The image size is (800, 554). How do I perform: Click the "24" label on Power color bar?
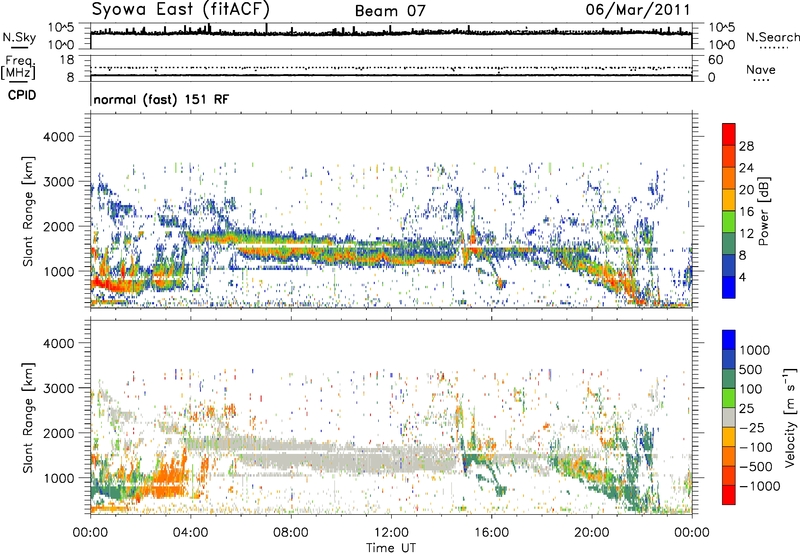[x=746, y=168]
